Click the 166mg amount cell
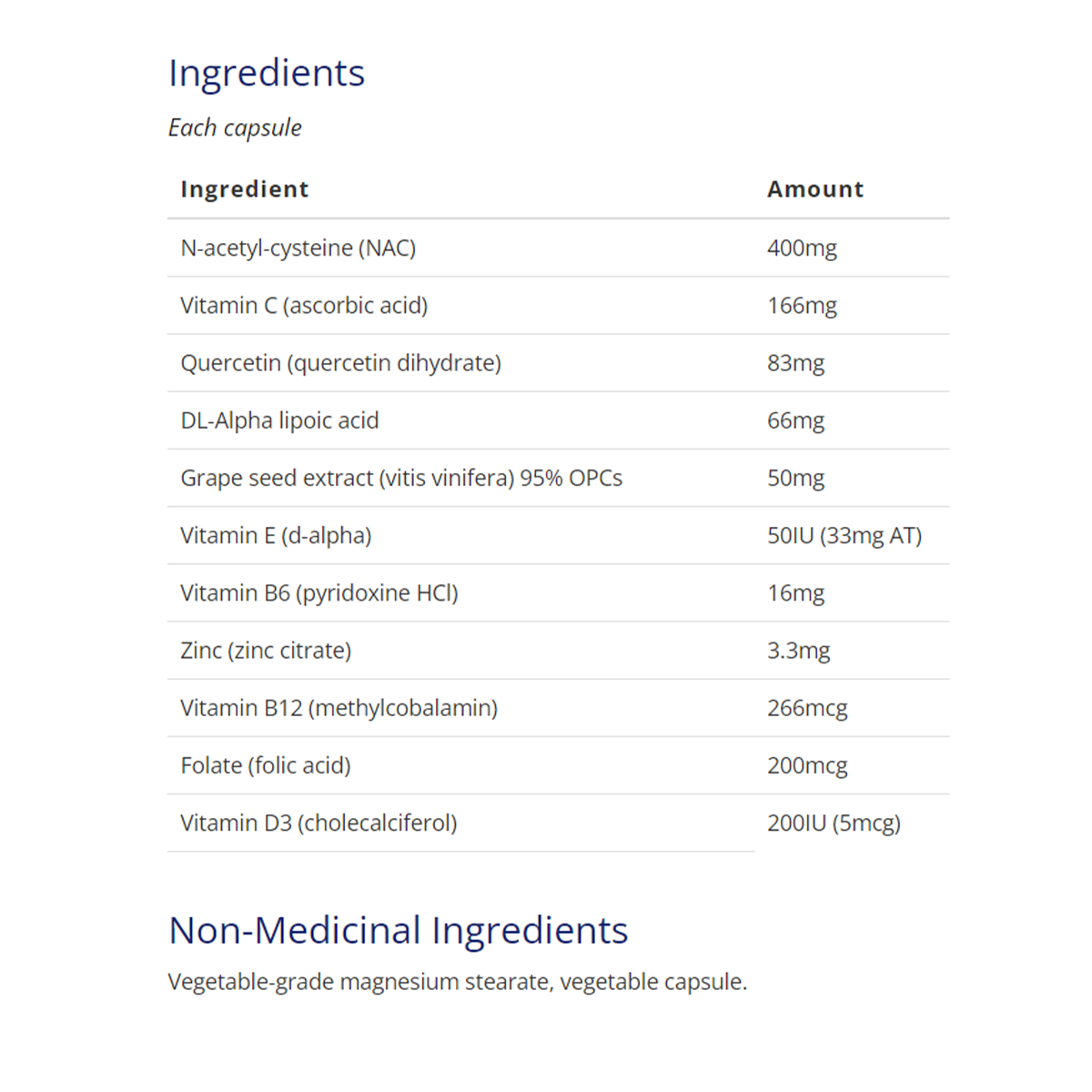Viewport: 1092px width, 1092px height. 802,306
